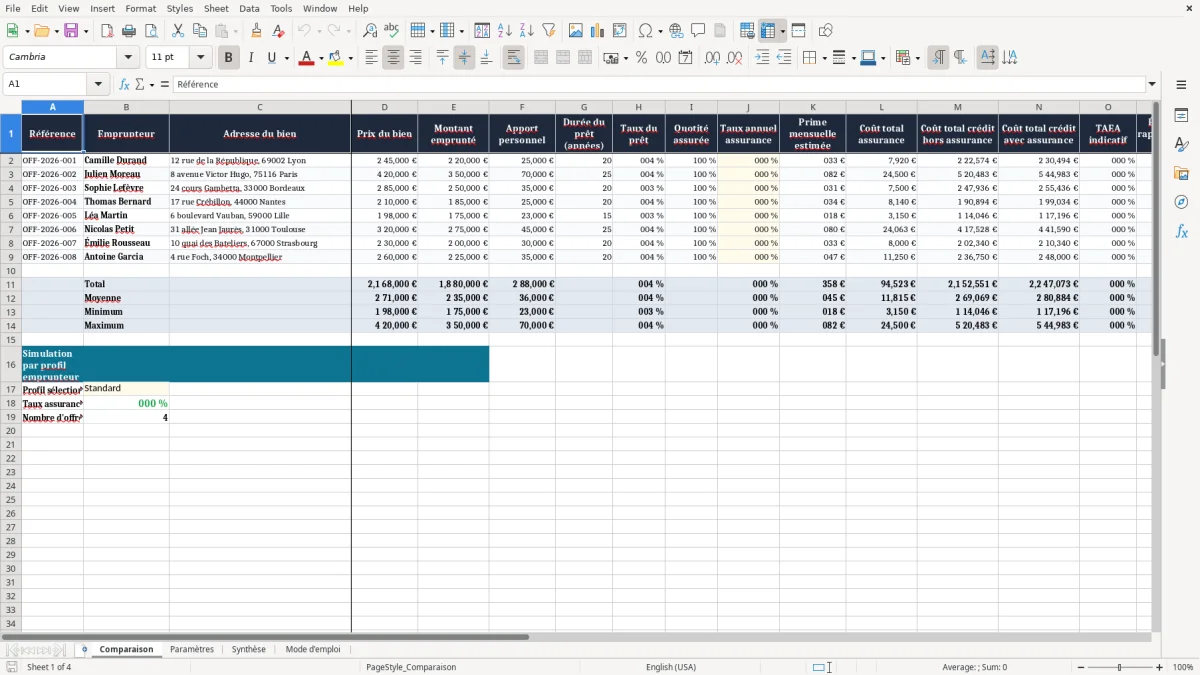
Task: Toggle Print Preview icon
Action: [151, 31]
